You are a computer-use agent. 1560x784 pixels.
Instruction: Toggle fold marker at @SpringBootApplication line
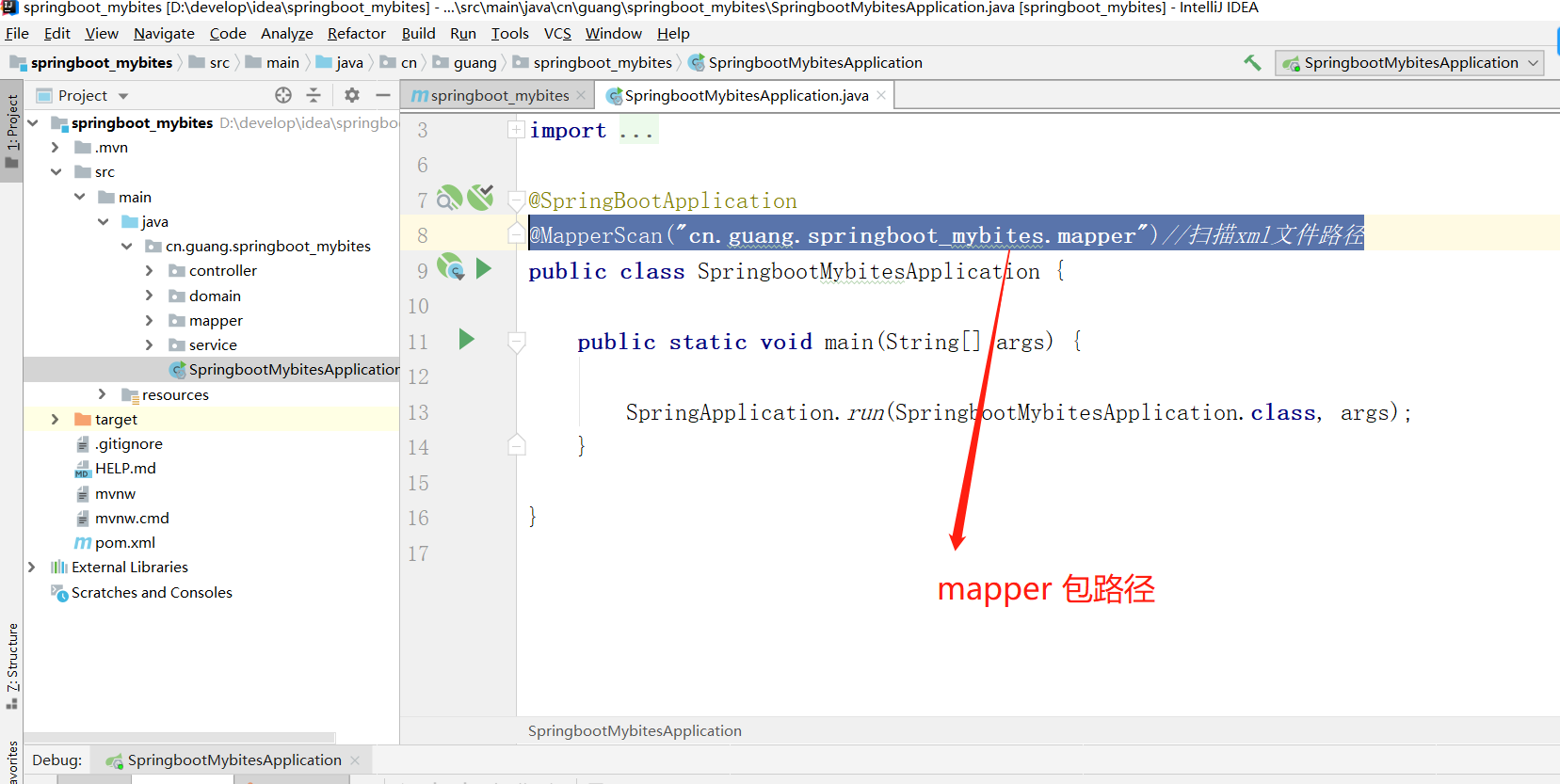[516, 200]
